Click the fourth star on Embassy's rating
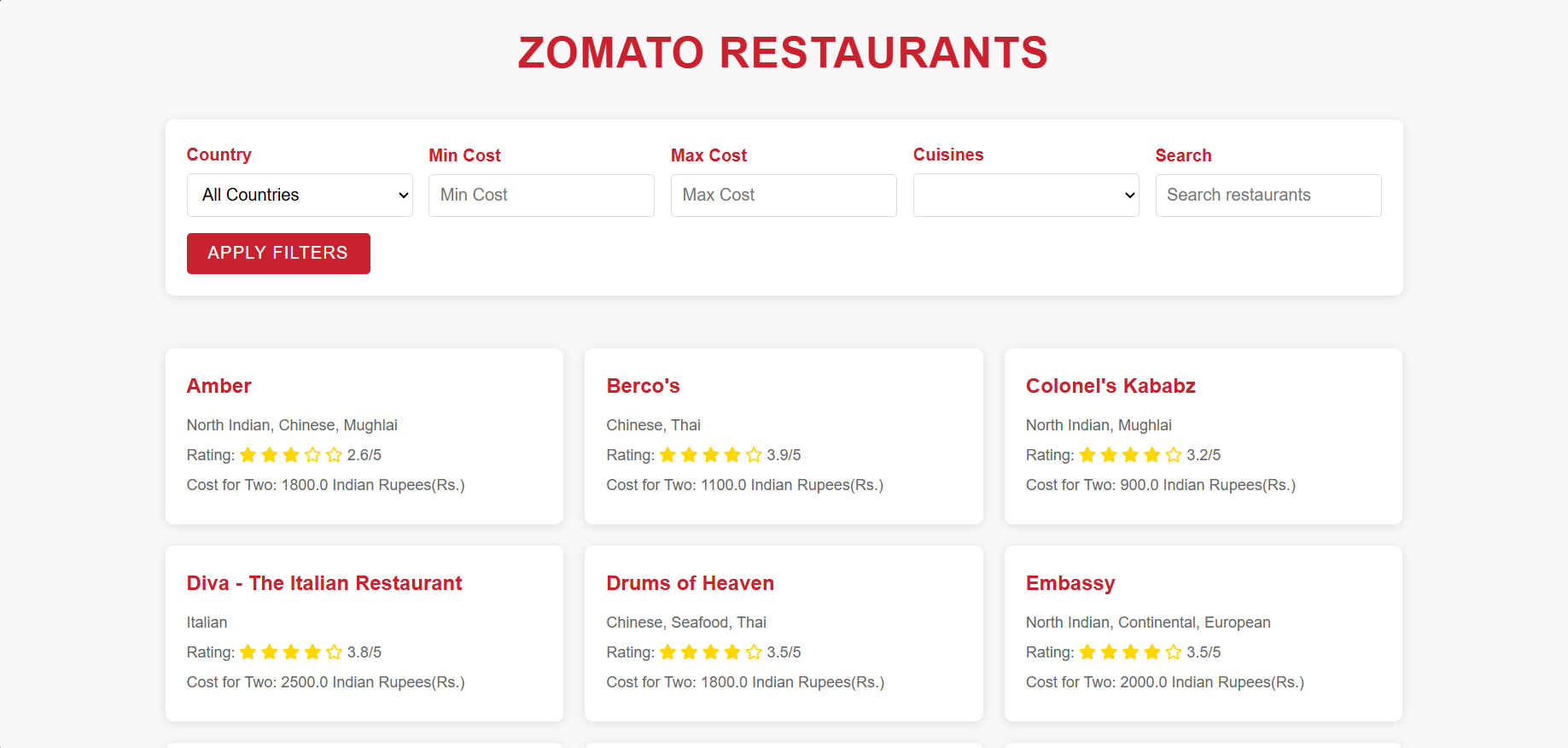1568x748 pixels. (x=1152, y=652)
